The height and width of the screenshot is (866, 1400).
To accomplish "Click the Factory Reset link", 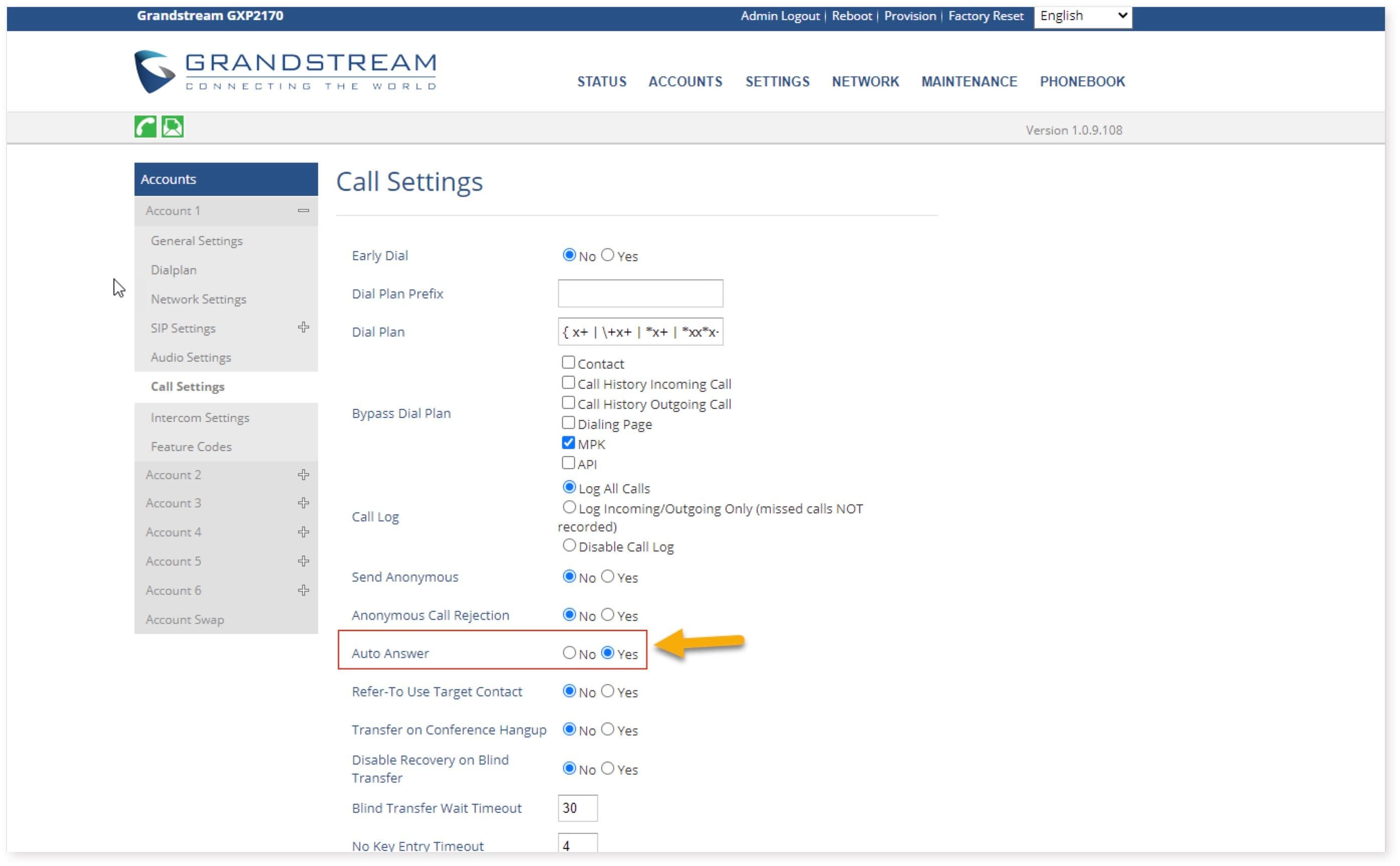I will click(x=986, y=16).
